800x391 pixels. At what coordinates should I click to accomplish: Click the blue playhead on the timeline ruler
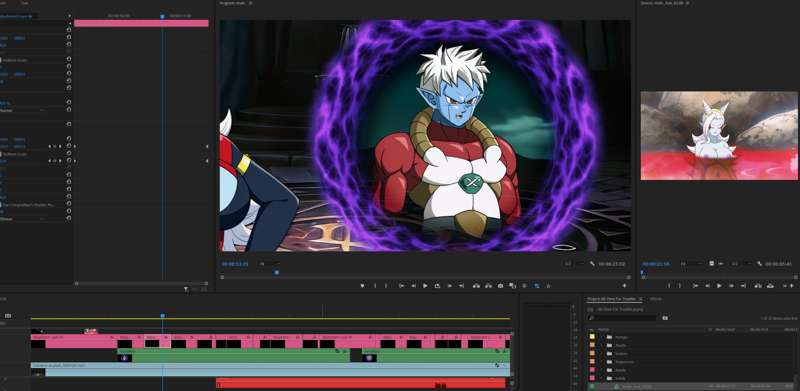pyautogui.click(x=162, y=316)
